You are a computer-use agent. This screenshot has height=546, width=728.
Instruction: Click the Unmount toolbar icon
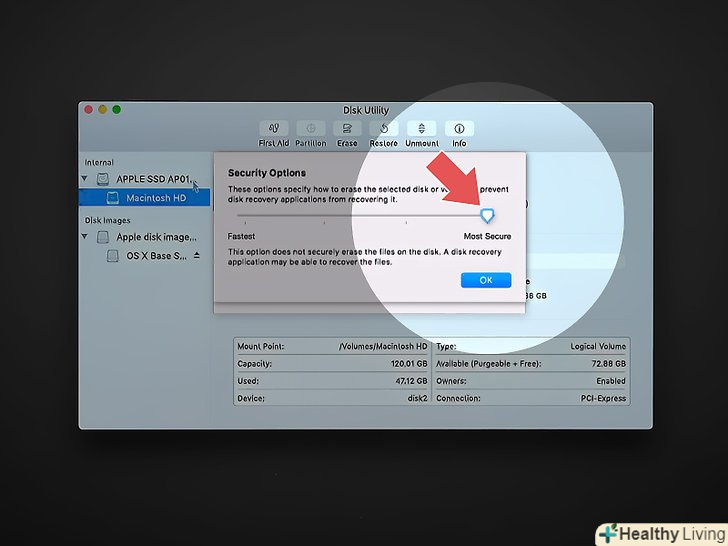point(422,128)
